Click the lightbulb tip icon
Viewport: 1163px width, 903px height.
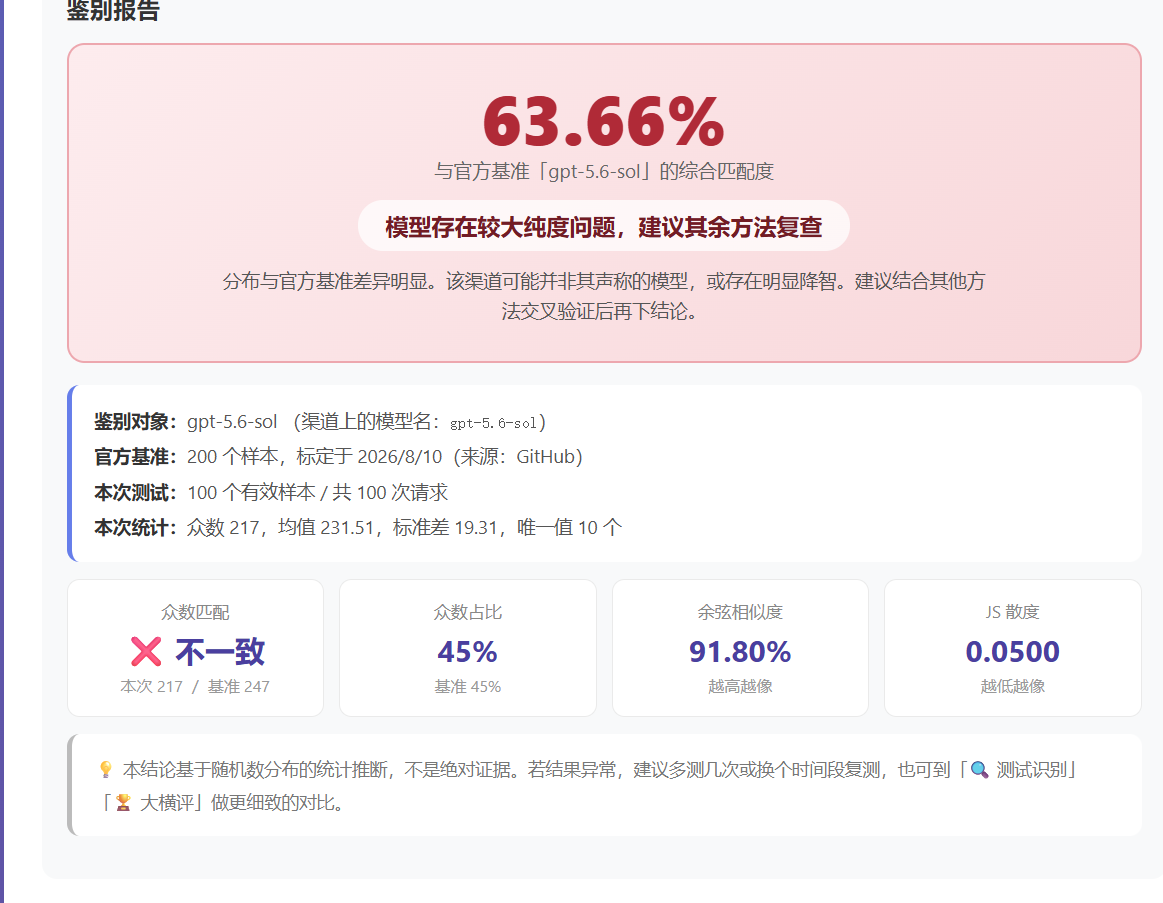(105, 769)
